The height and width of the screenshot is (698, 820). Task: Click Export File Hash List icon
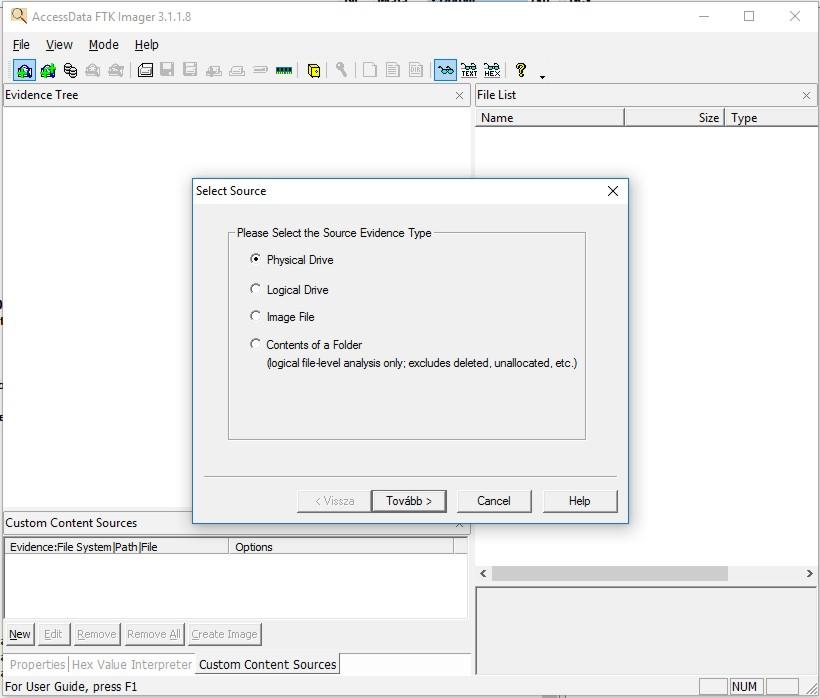(x=393, y=70)
